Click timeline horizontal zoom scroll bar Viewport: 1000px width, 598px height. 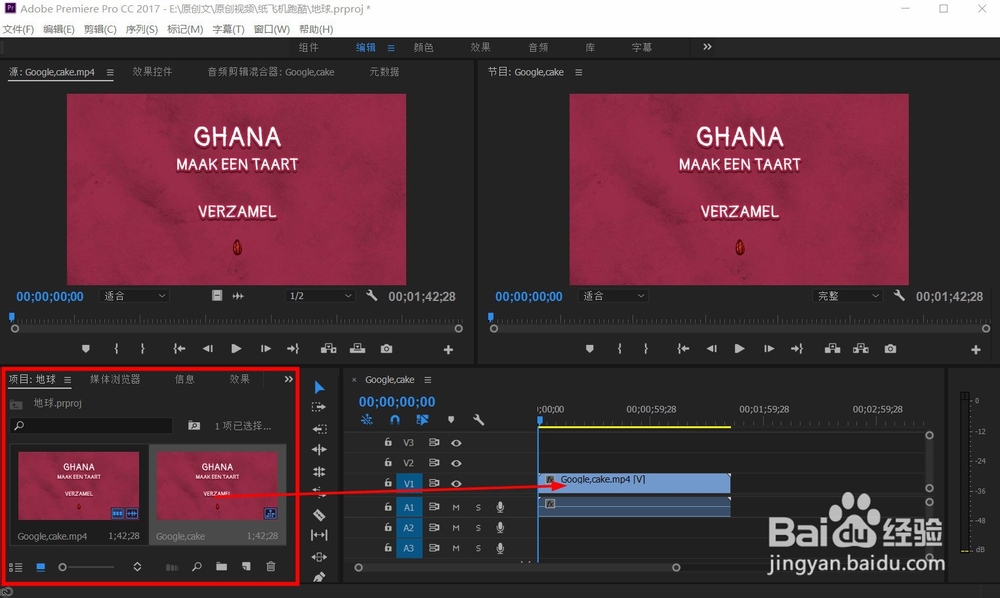coord(517,567)
